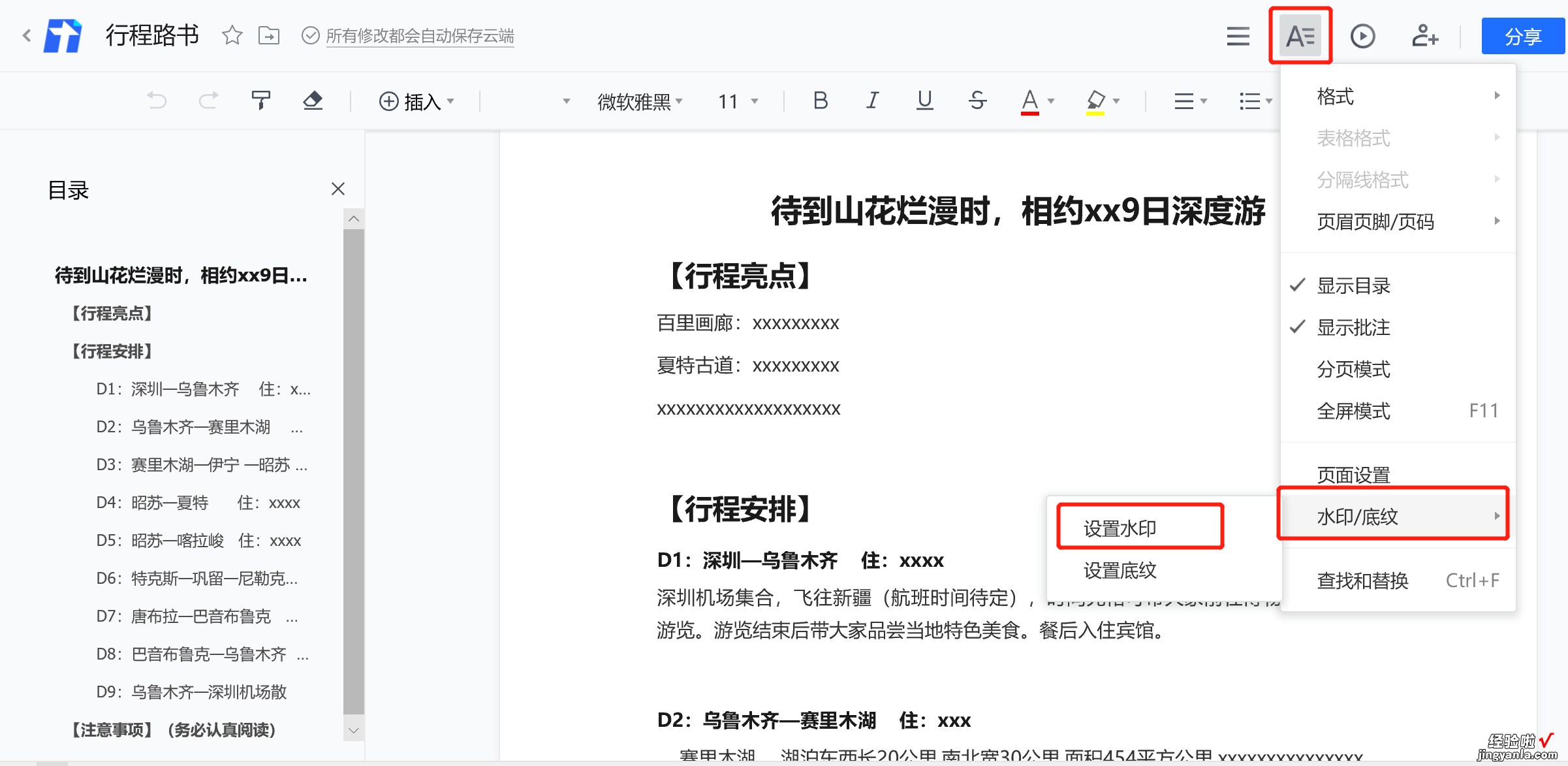Viewport: 1568px width, 766px height.
Task: Jump to 【行程亮点】 in outline
Action: click(112, 313)
